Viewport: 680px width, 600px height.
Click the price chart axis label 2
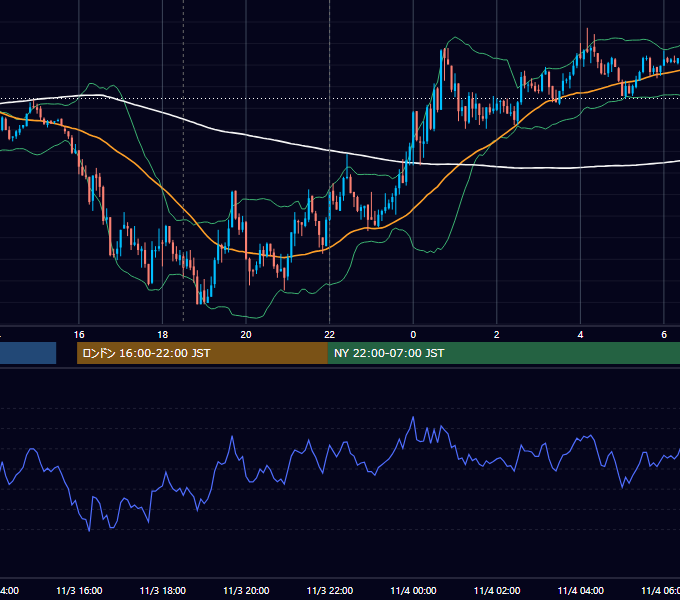point(497,335)
